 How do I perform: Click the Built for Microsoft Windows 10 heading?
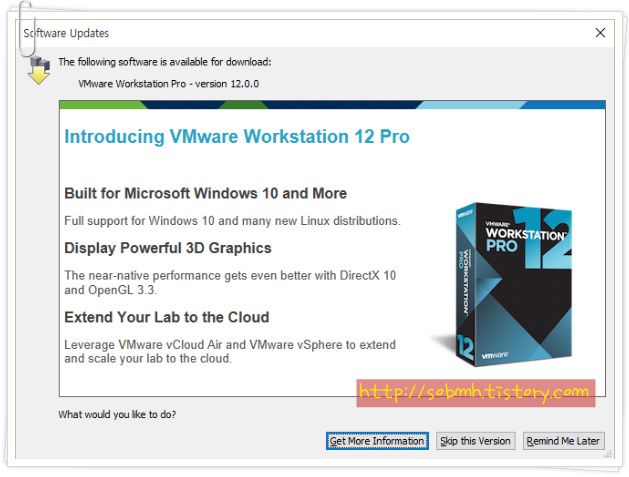coord(205,193)
